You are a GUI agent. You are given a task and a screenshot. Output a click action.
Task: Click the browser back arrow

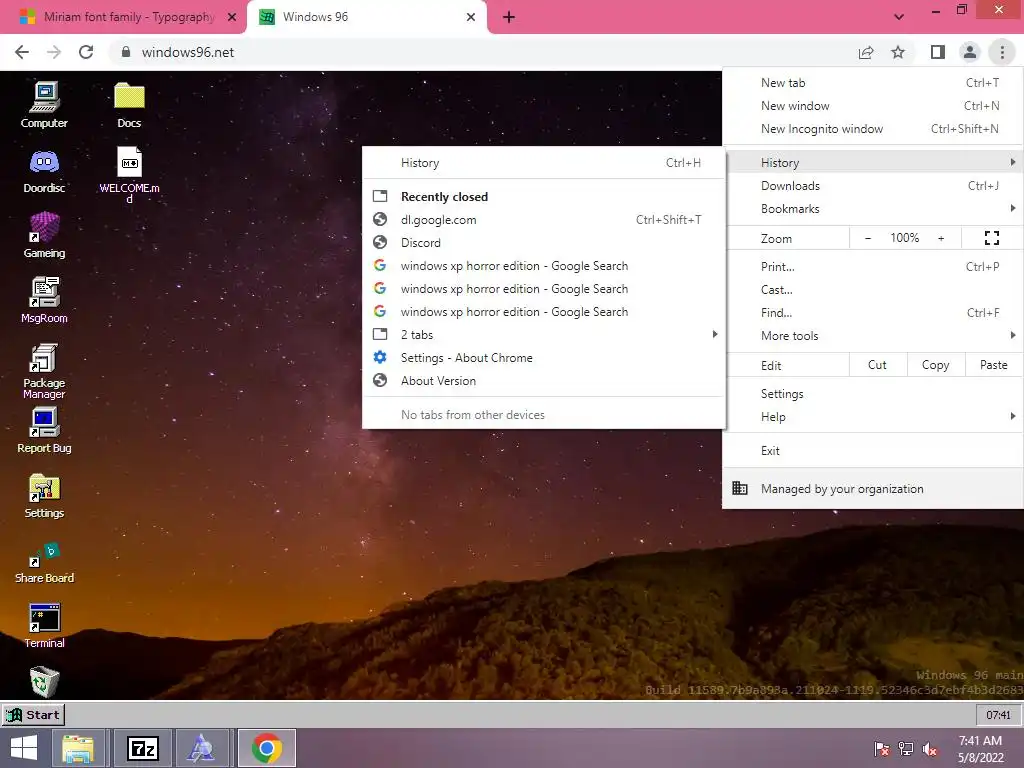tap(22, 52)
